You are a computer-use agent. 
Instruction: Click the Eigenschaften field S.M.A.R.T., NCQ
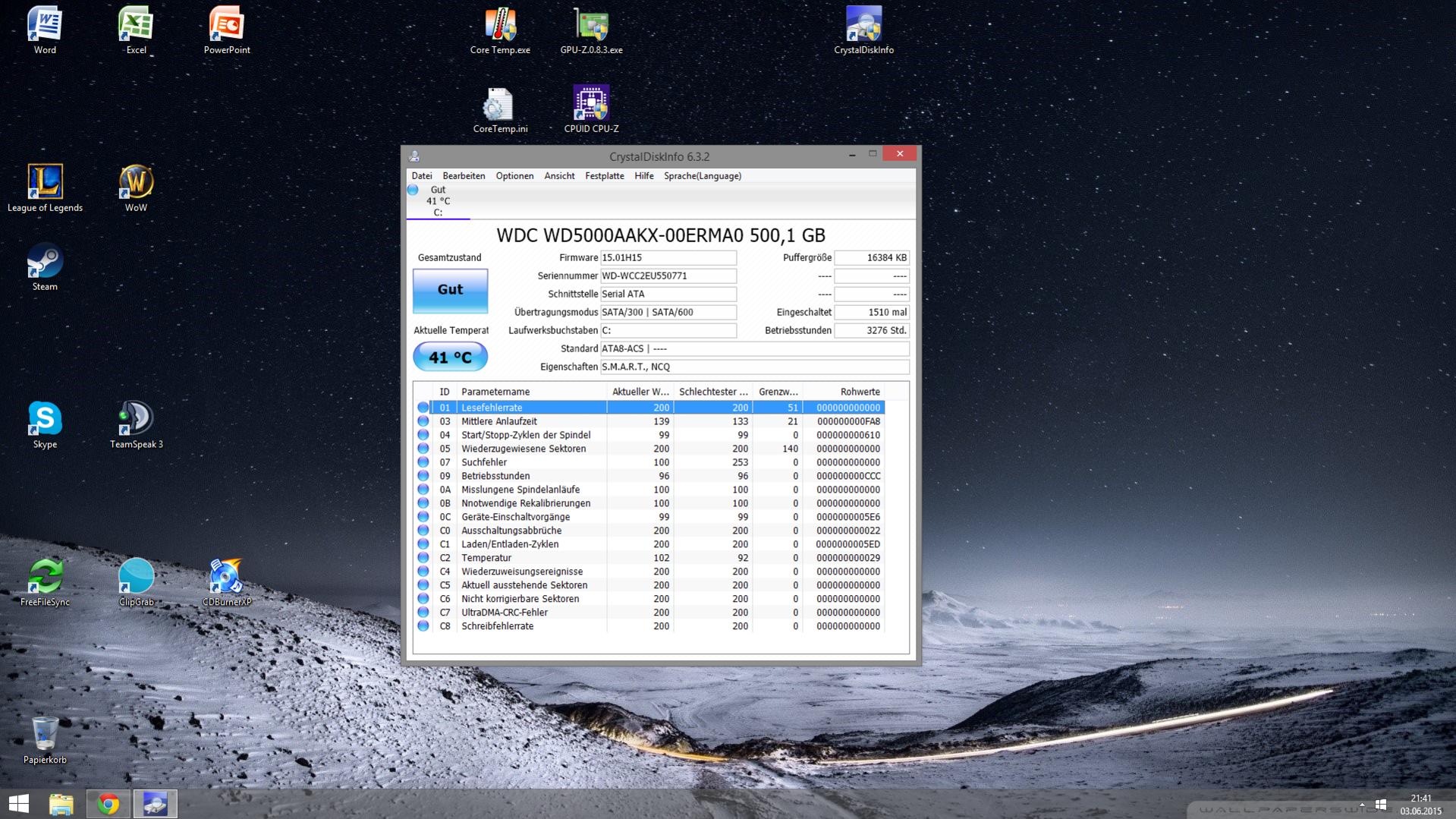(754, 367)
